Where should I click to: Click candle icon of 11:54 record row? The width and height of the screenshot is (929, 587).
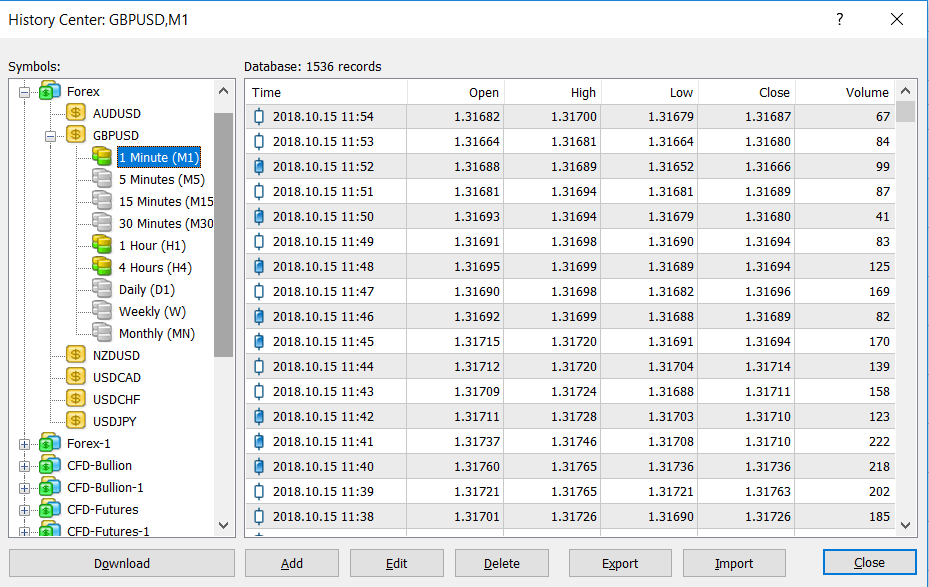(x=260, y=117)
